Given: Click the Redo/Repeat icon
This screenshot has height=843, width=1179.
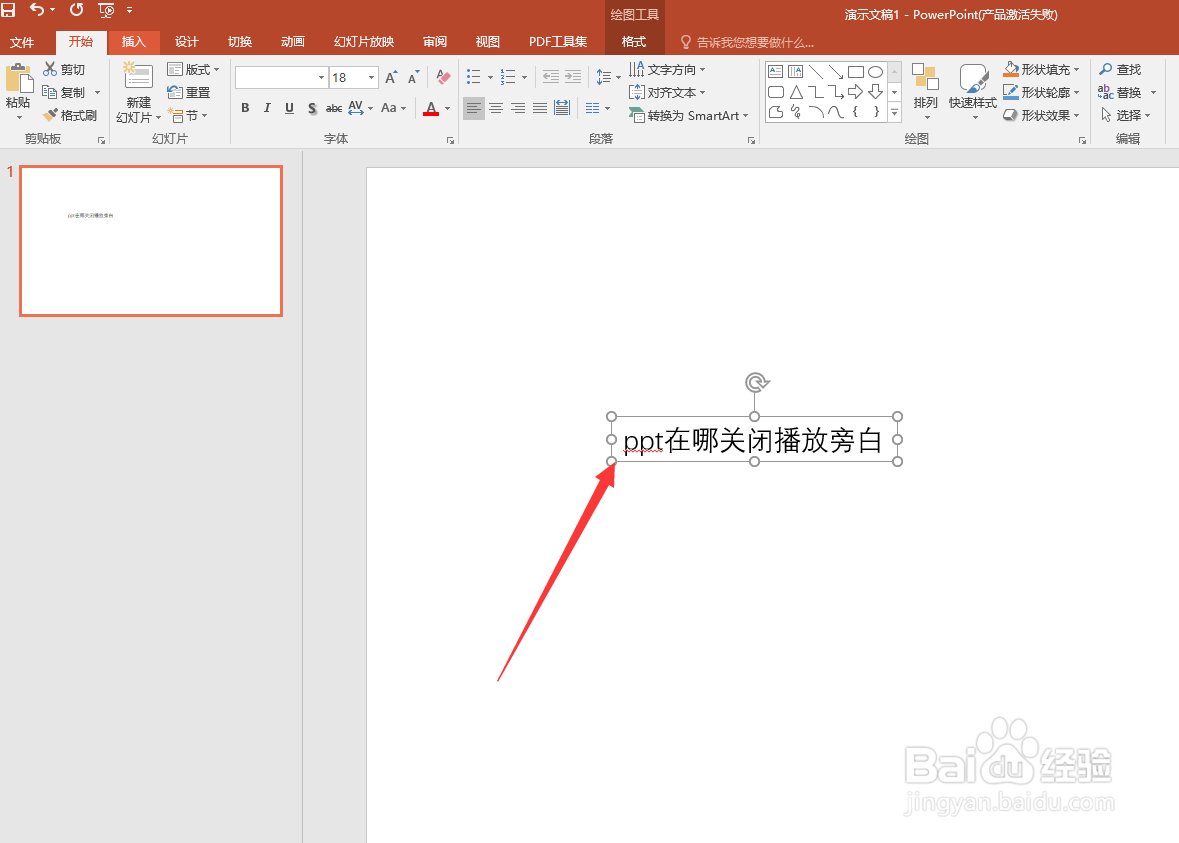Looking at the screenshot, I should pyautogui.click(x=77, y=10).
